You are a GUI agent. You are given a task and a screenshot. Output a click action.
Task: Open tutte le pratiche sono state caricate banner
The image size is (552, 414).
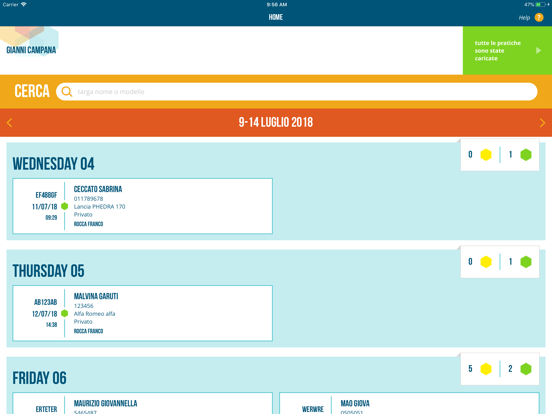[507, 50]
